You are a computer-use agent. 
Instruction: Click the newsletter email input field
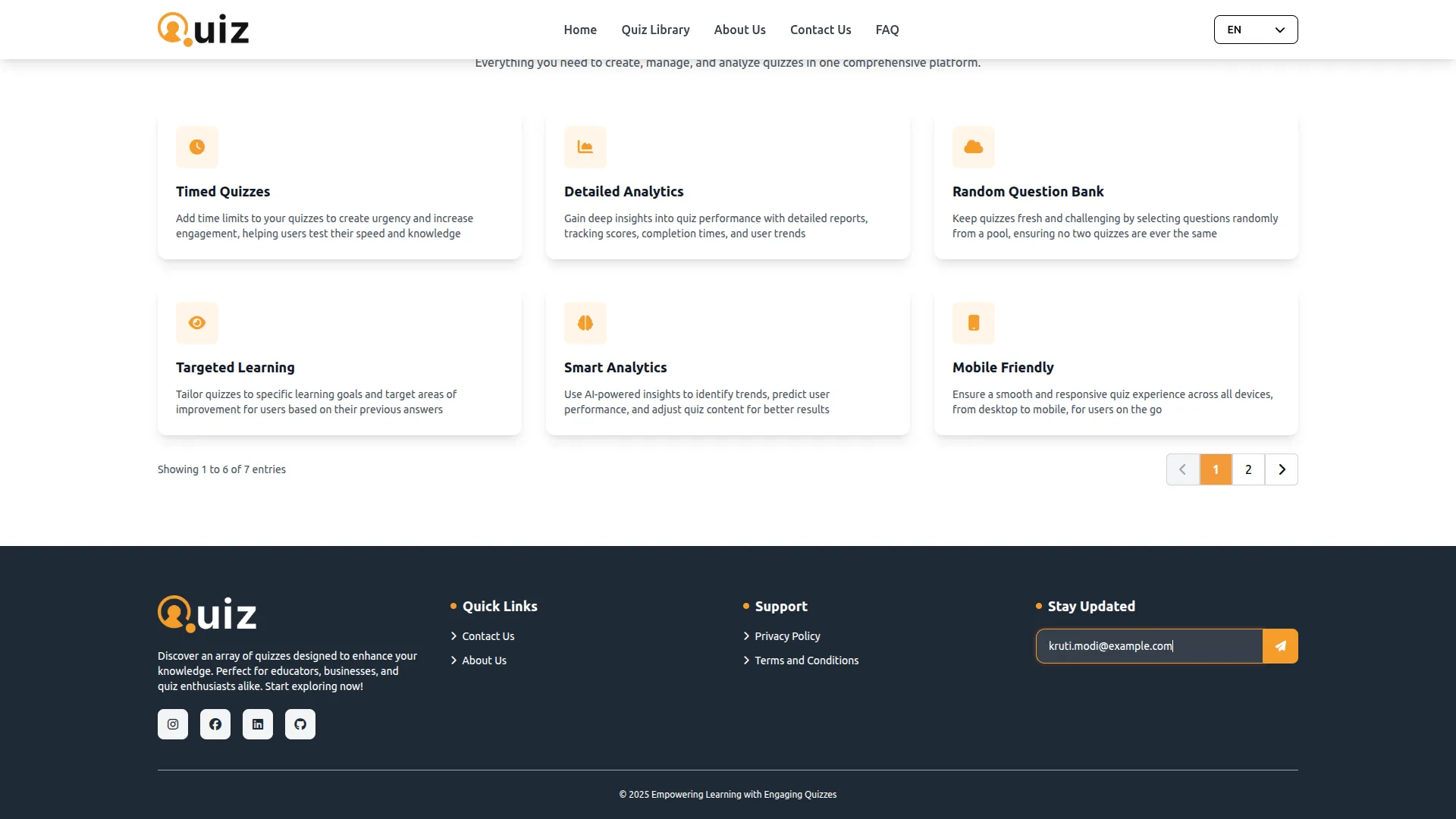(x=1149, y=646)
